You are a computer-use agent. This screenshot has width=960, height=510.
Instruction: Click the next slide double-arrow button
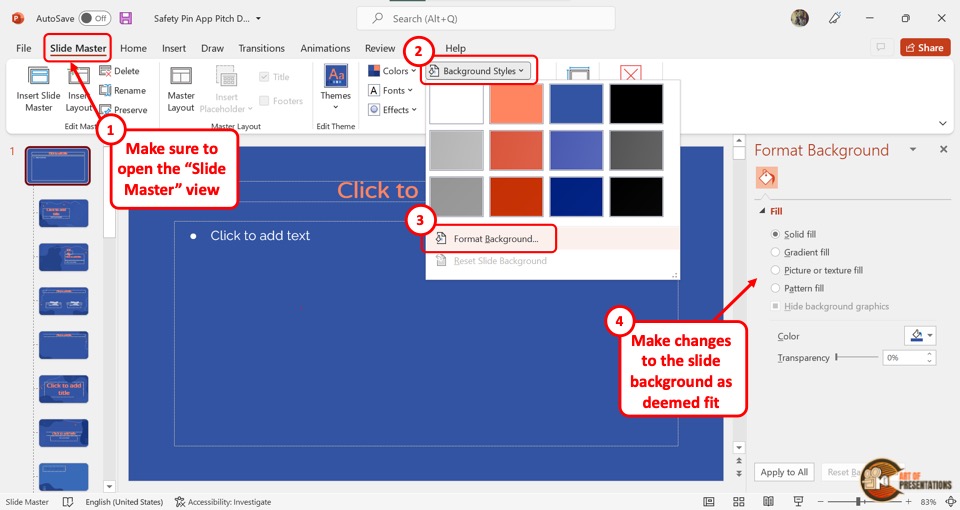pyautogui.click(x=739, y=473)
